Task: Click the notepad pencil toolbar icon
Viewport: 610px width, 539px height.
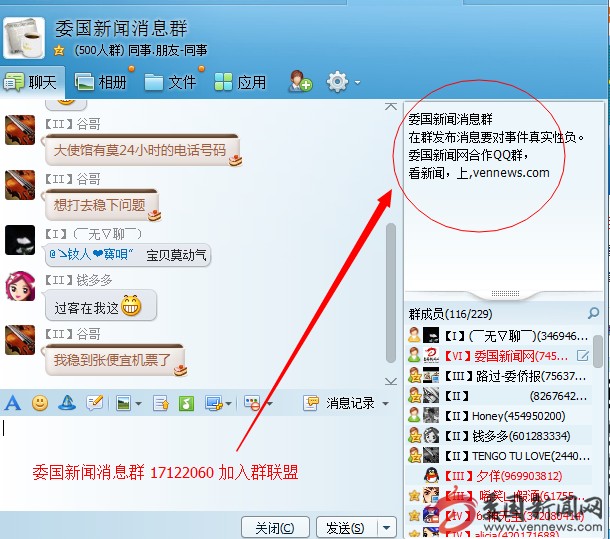Action: tap(95, 403)
